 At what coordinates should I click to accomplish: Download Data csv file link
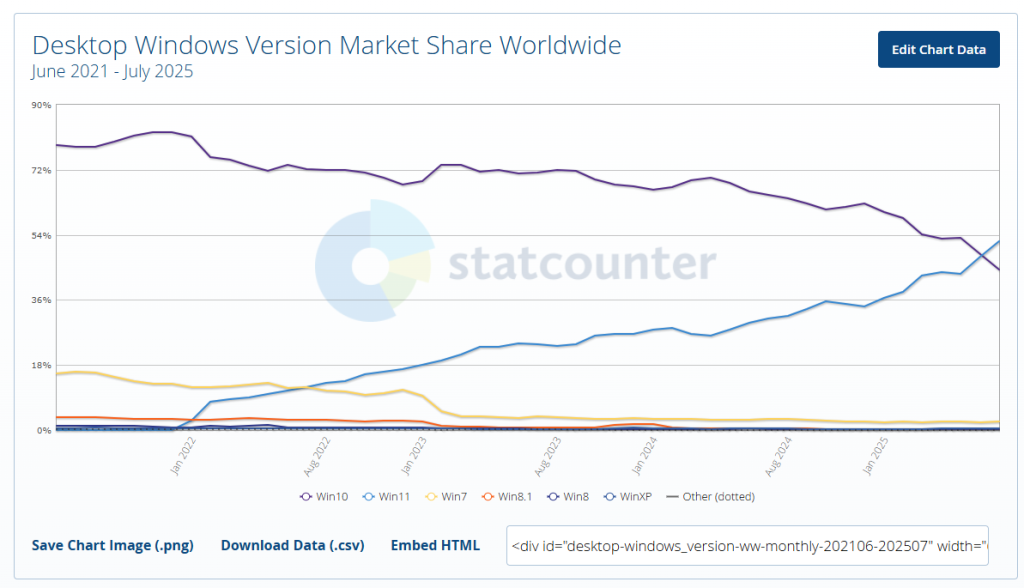pos(293,545)
